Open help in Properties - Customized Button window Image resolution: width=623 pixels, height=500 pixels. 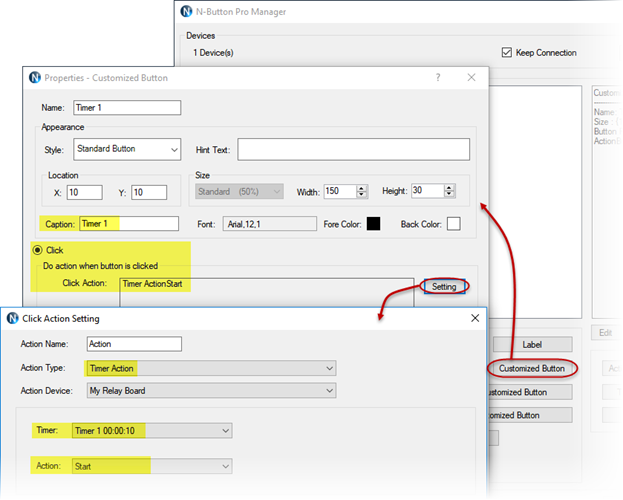pyautogui.click(x=438, y=78)
